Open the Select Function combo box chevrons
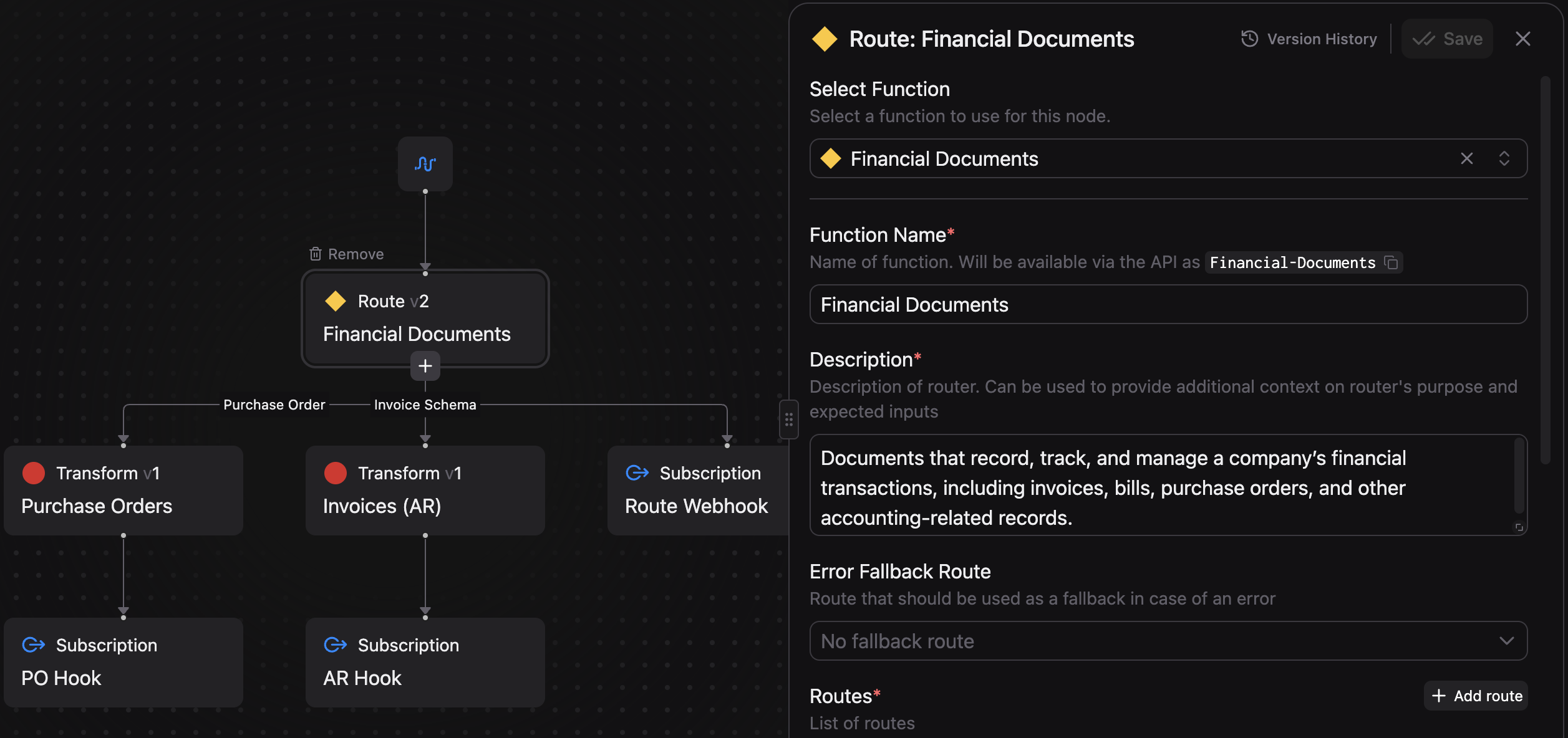This screenshot has width=1568, height=738. click(x=1504, y=158)
